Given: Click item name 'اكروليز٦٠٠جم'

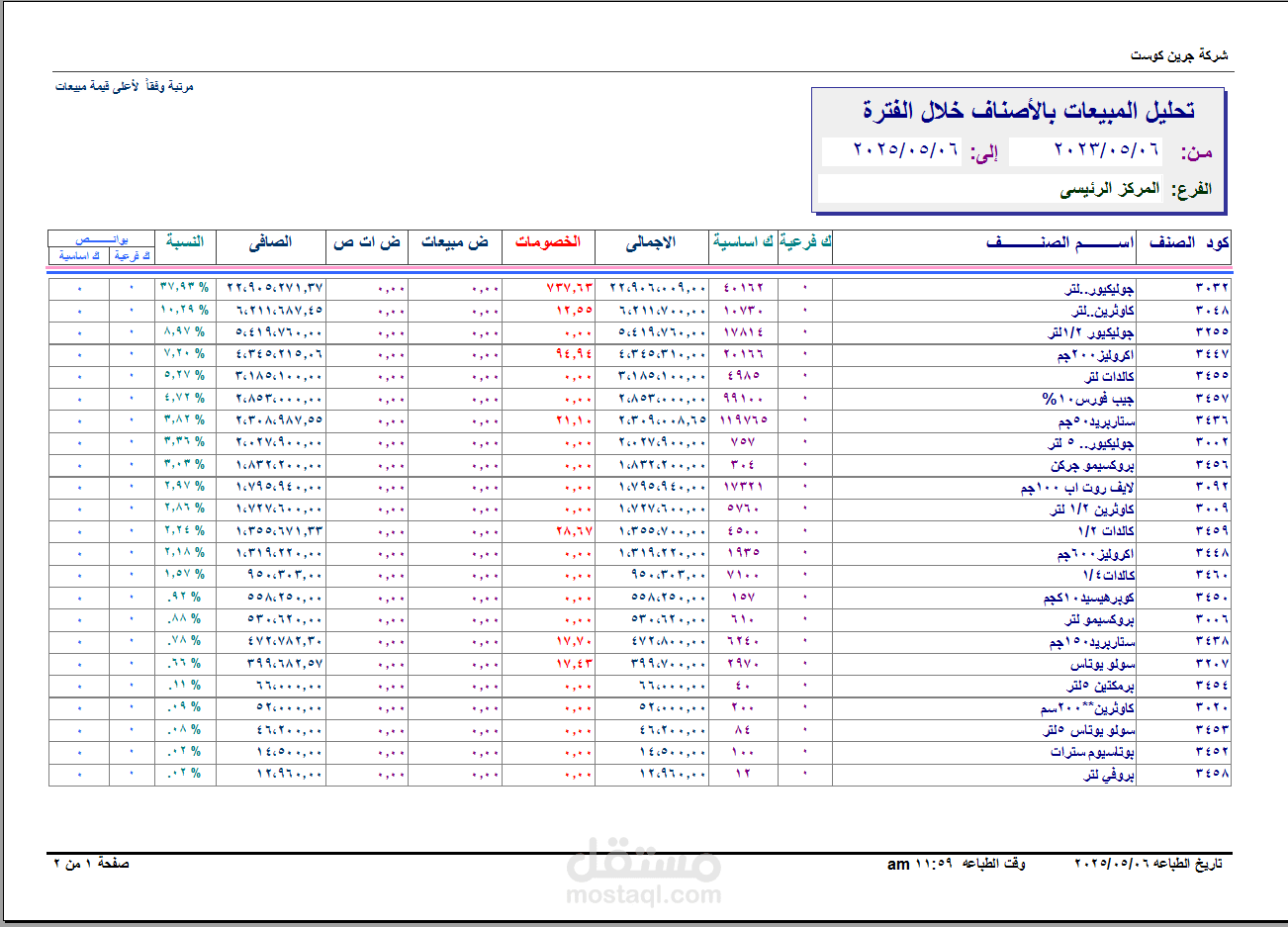Looking at the screenshot, I should (1095, 554).
